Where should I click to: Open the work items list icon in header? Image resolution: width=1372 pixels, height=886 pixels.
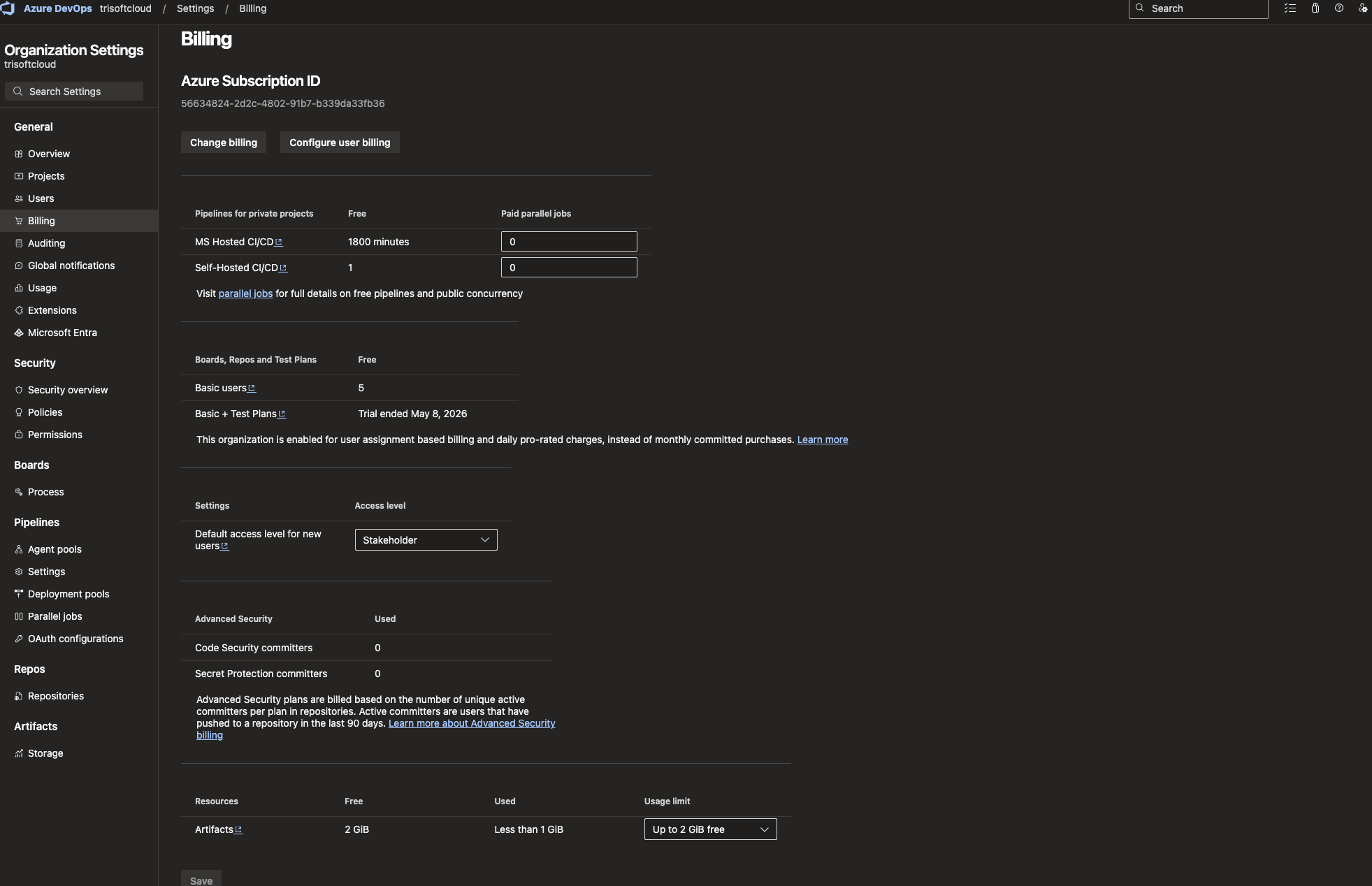(x=1290, y=8)
